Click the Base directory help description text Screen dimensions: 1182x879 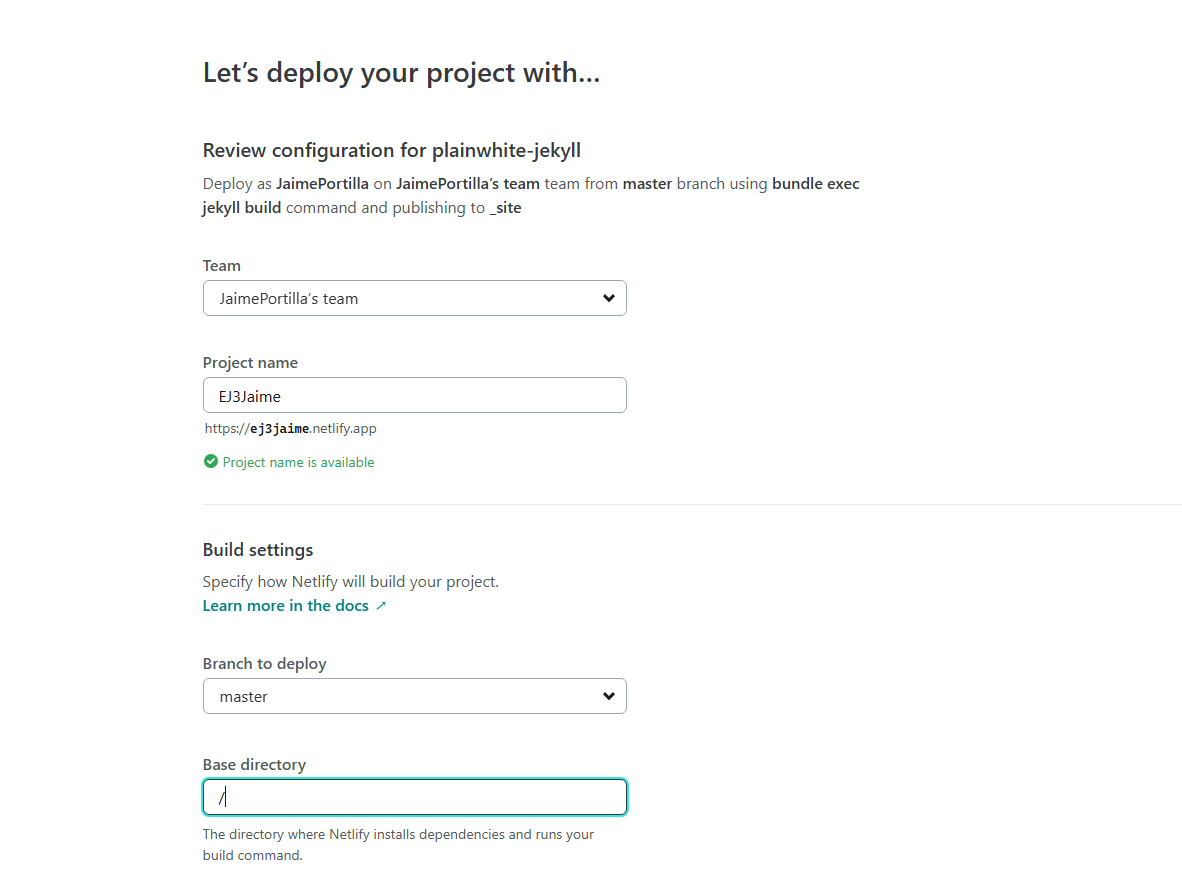pyautogui.click(x=398, y=845)
